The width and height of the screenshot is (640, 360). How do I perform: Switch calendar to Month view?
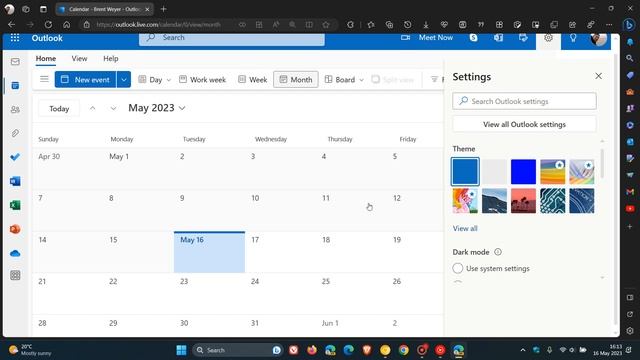coord(296,80)
